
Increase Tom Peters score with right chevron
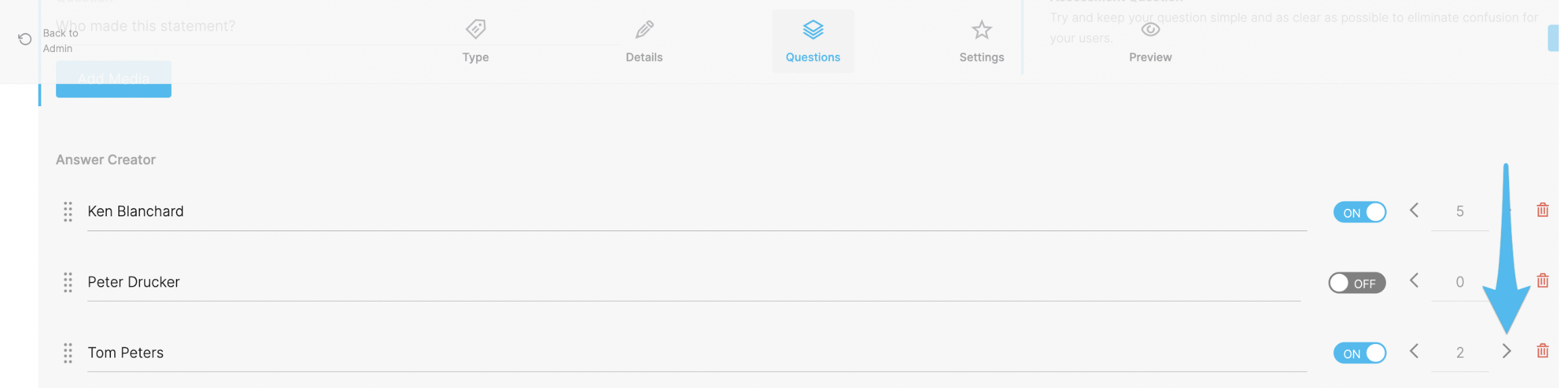click(x=1506, y=351)
